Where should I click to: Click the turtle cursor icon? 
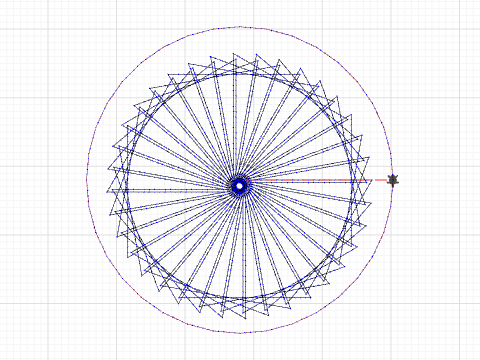(393, 180)
